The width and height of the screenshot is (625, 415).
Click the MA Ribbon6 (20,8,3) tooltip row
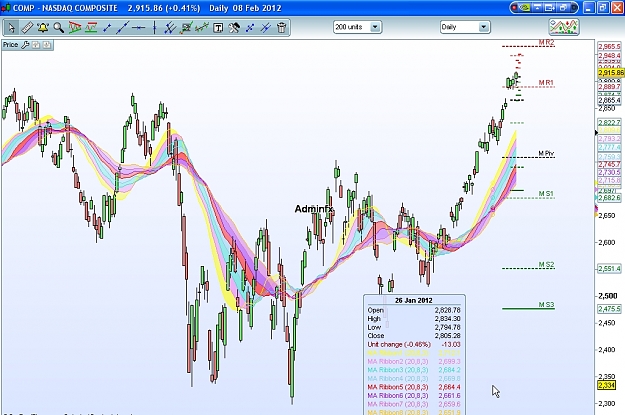pos(414,395)
